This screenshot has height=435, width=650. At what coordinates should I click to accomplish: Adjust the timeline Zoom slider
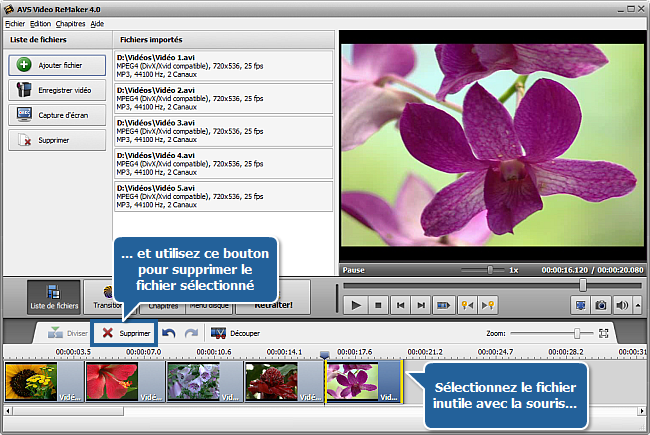[x=576, y=332]
